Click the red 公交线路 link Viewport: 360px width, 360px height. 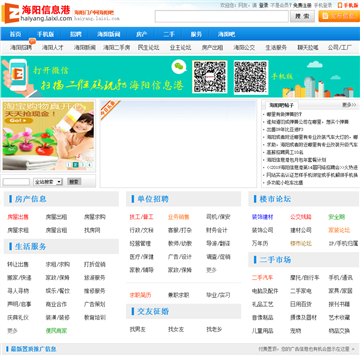pos(301,217)
